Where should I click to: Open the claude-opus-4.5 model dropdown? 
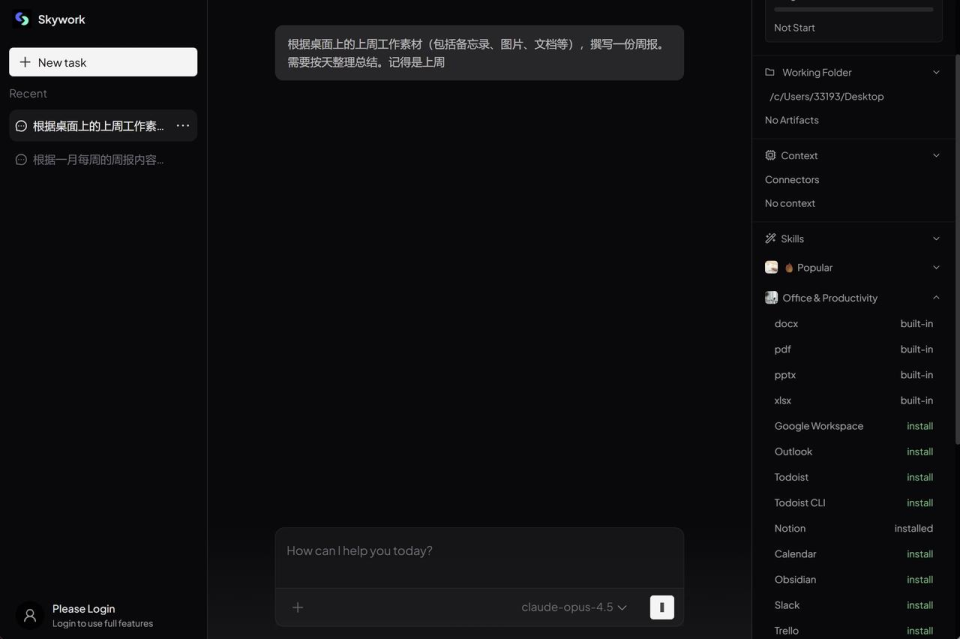tap(571, 607)
